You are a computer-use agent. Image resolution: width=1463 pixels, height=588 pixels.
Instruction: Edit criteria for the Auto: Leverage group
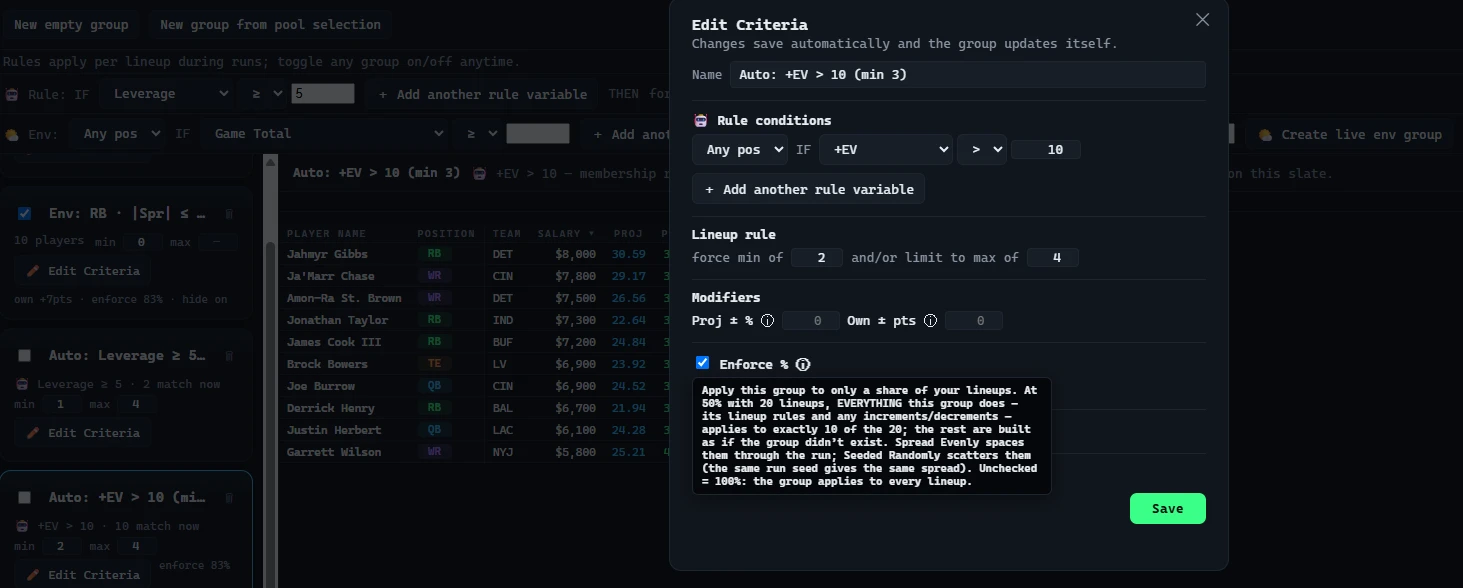[82, 433]
